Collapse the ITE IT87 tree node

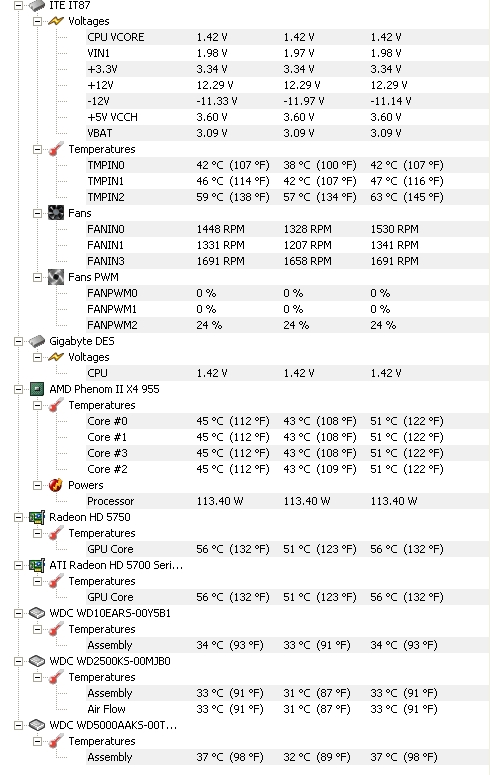click(x=18, y=6)
